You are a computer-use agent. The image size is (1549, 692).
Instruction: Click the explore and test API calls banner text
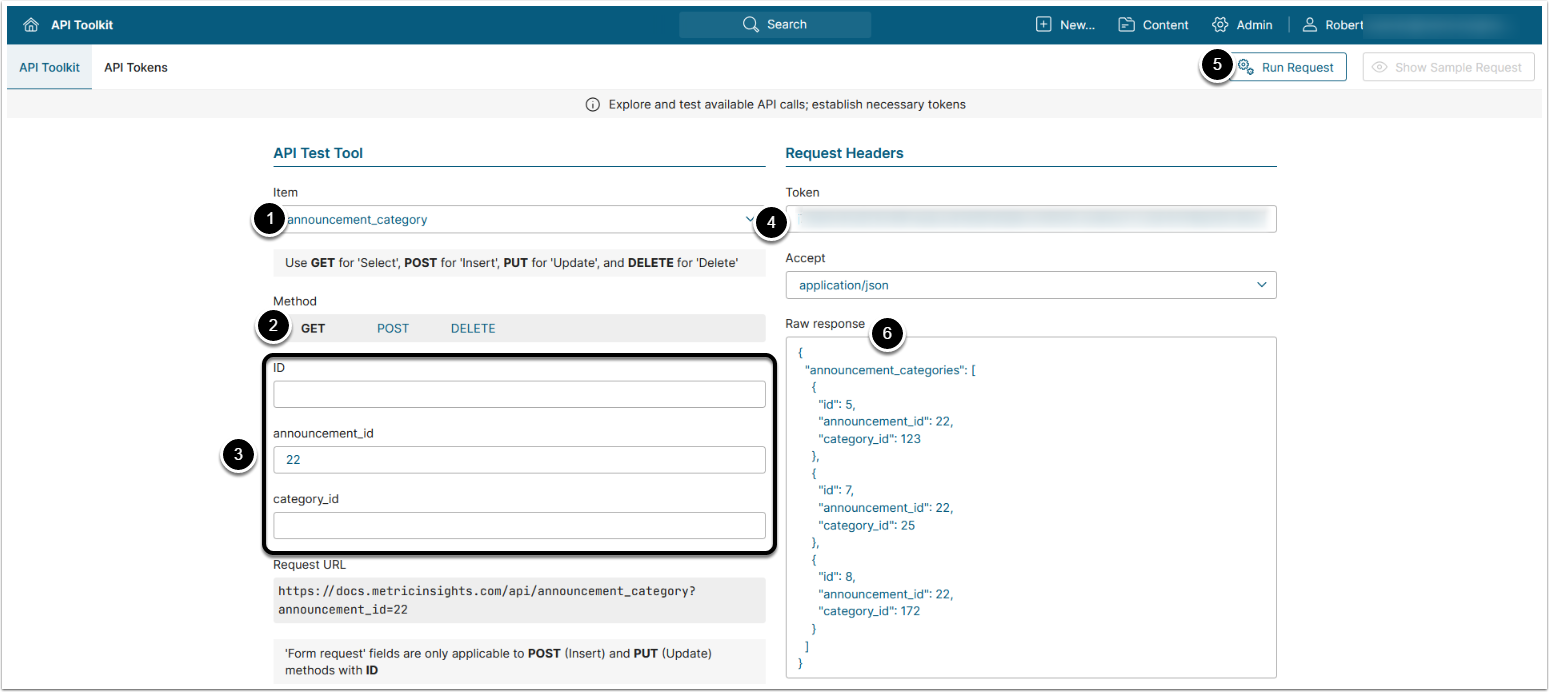(787, 104)
